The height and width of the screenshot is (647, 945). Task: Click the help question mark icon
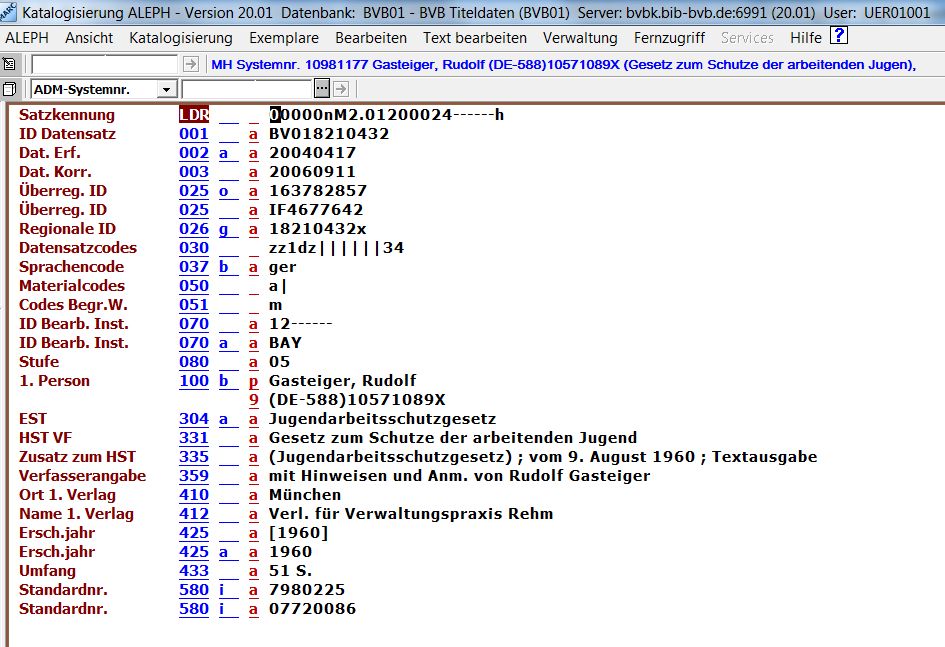(x=839, y=37)
